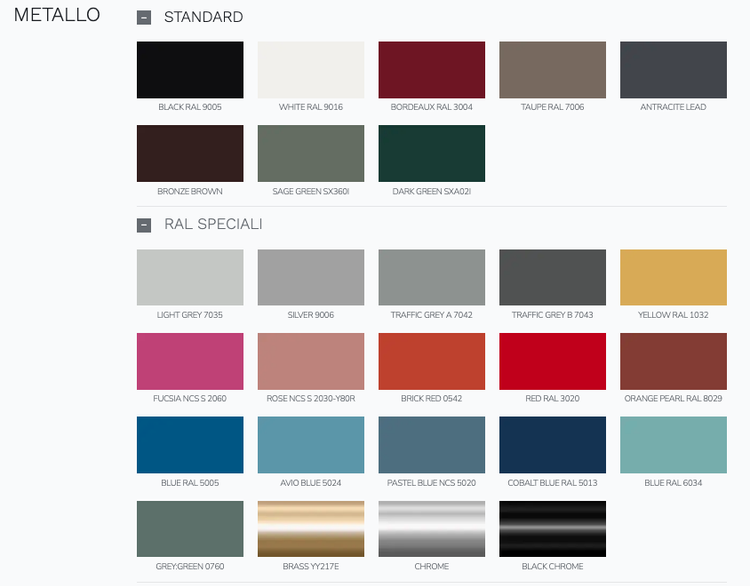Click the STANDARD section heading
This screenshot has height=586, width=750.
coord(203,17)
